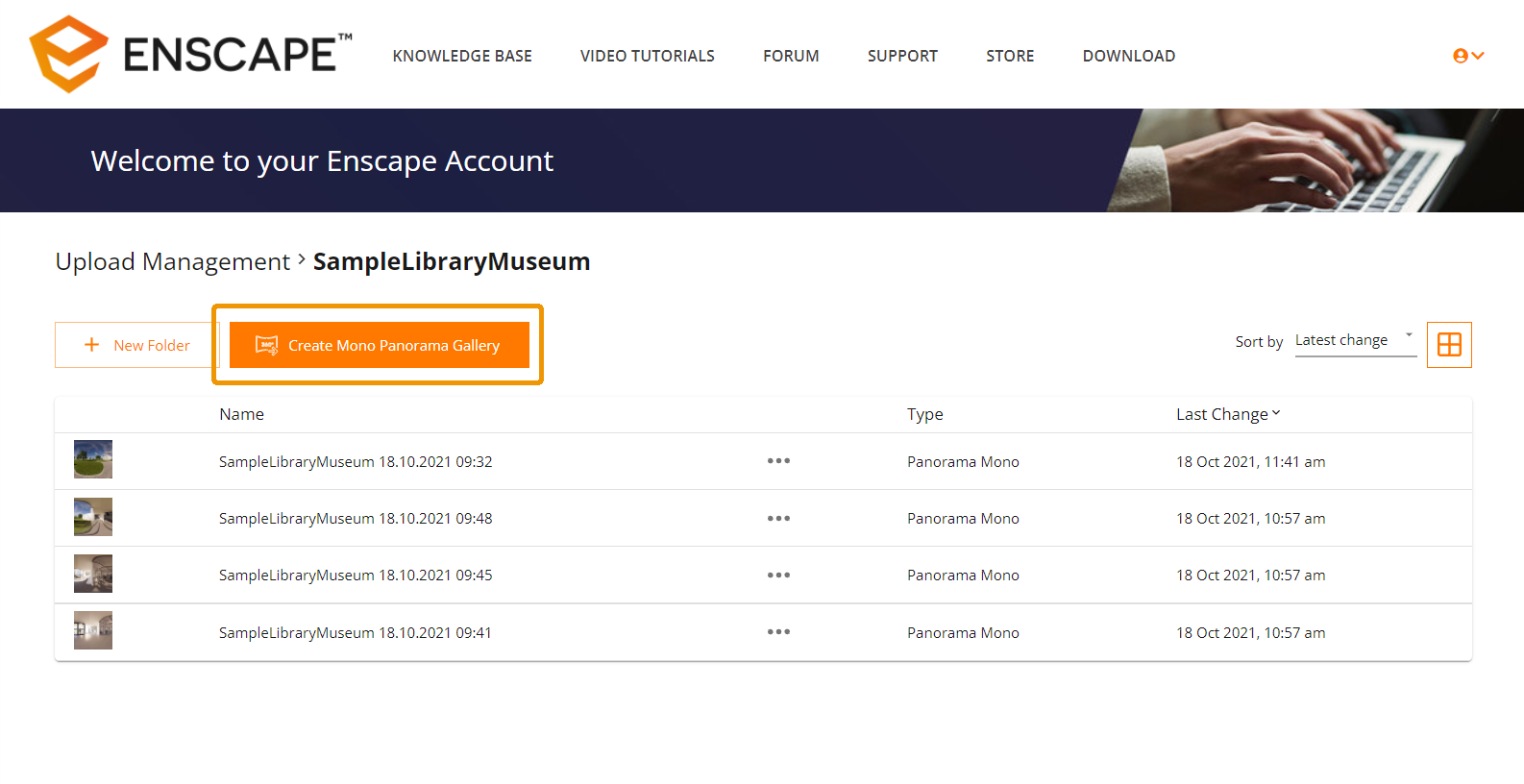Open thumbnail of 09:48 panorama
This screenshot has height=784, width=1524.
coord(93,517)
